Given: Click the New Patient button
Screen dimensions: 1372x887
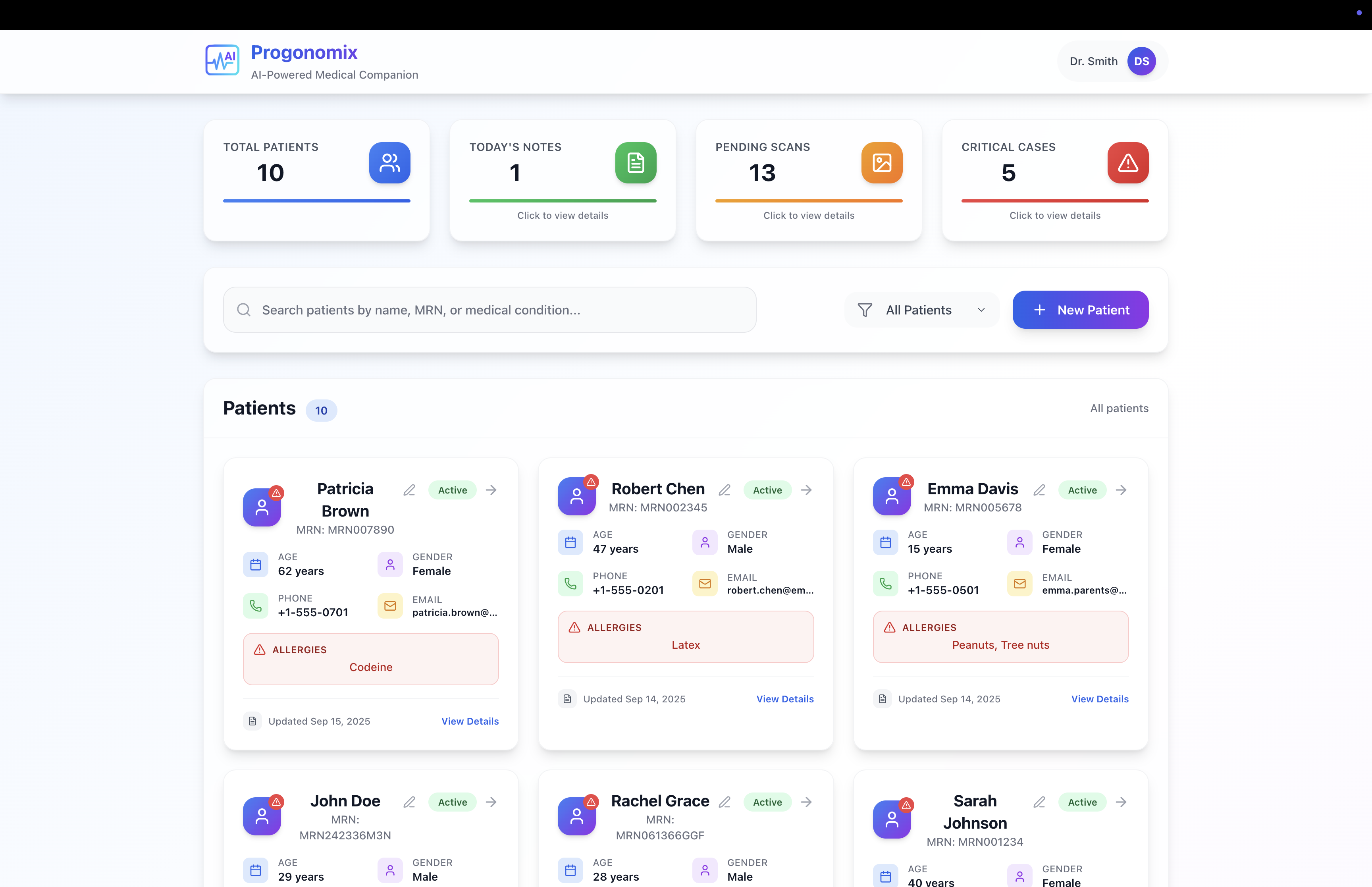Looking at the screenshot, I should (1080, 310).
